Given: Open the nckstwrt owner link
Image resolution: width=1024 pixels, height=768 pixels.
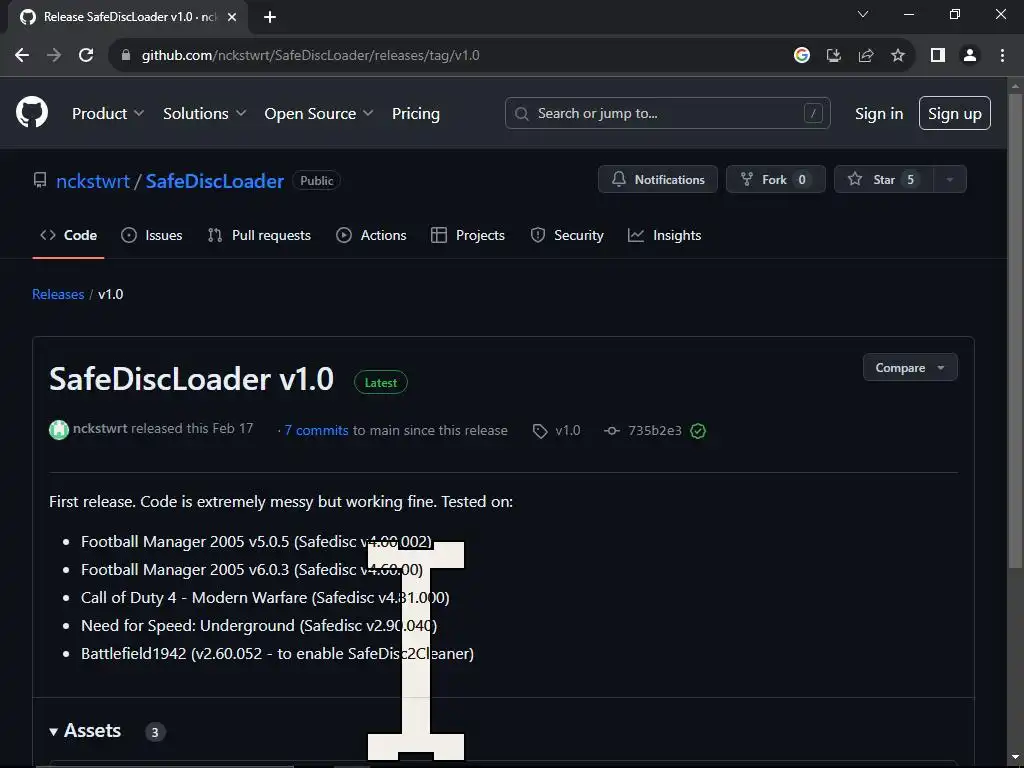Looking at the screenshot, I should pyautogui.click(x=93, y=181).
